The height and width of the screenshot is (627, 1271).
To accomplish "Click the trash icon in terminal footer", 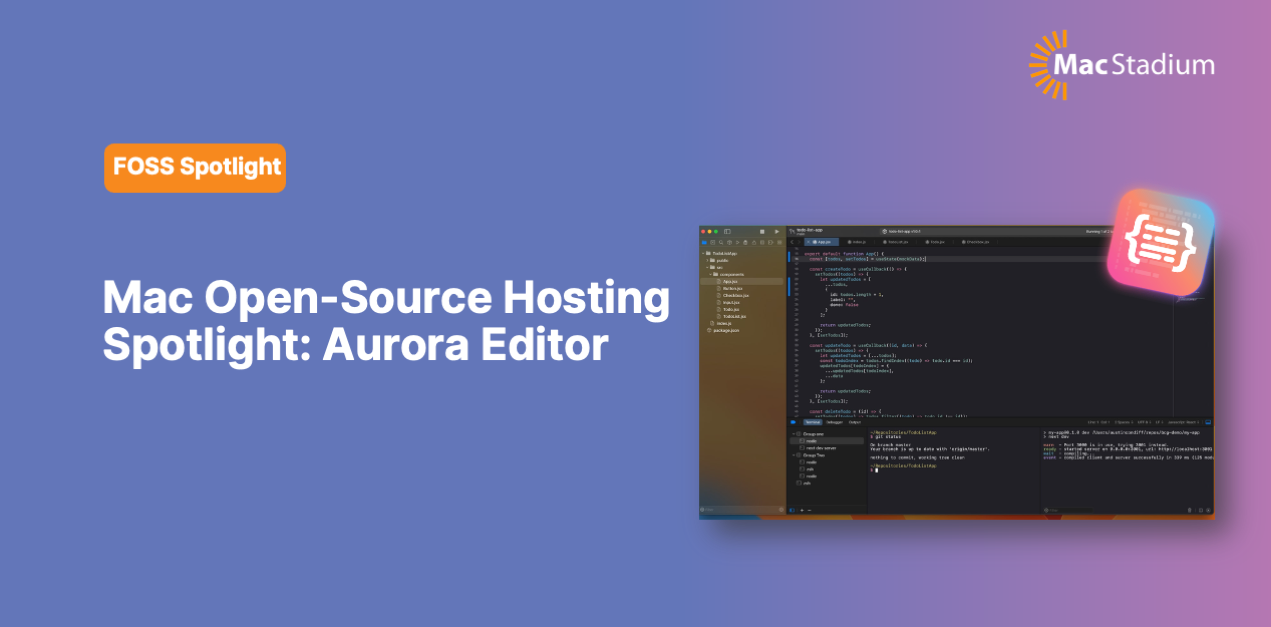I will coord(1190,510).
